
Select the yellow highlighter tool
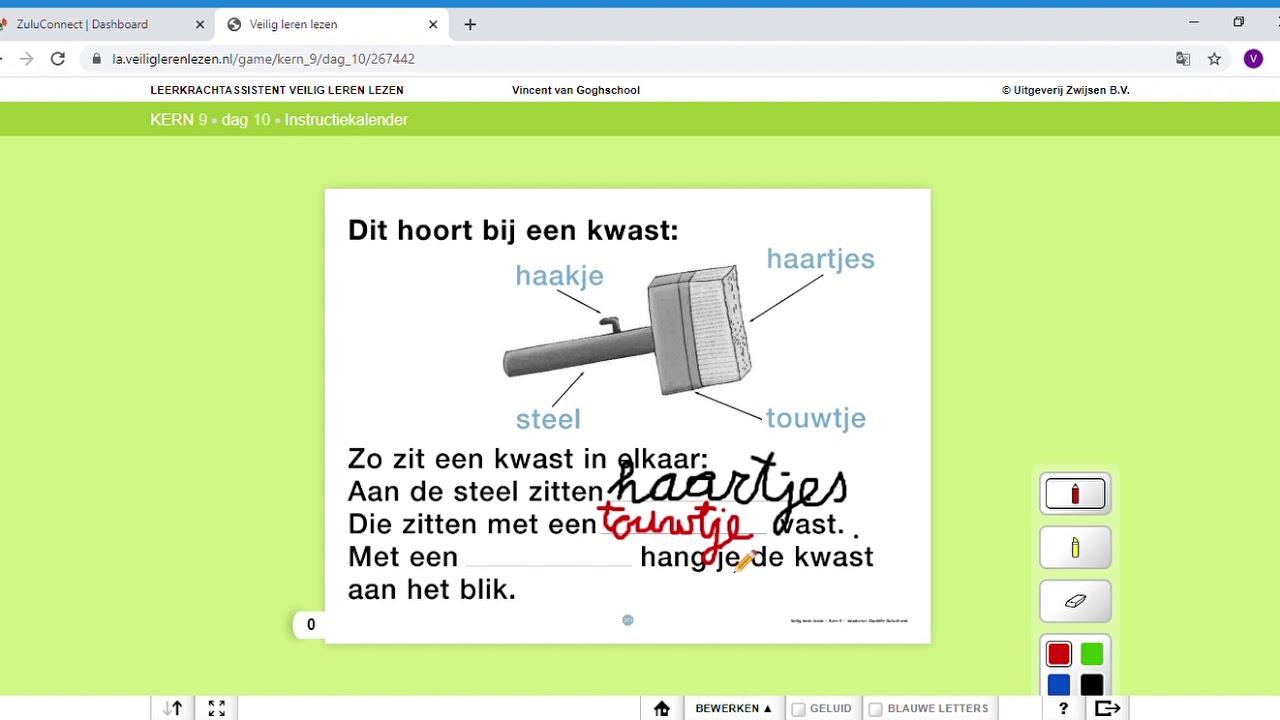click(x=1075, y=548)
